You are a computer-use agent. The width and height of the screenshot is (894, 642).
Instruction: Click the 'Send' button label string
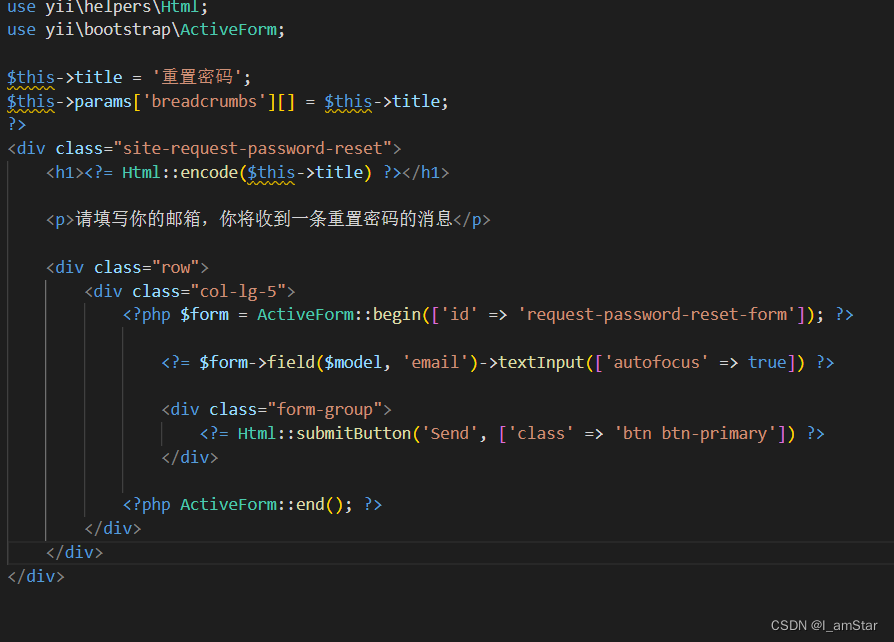[x=449, y=434]
